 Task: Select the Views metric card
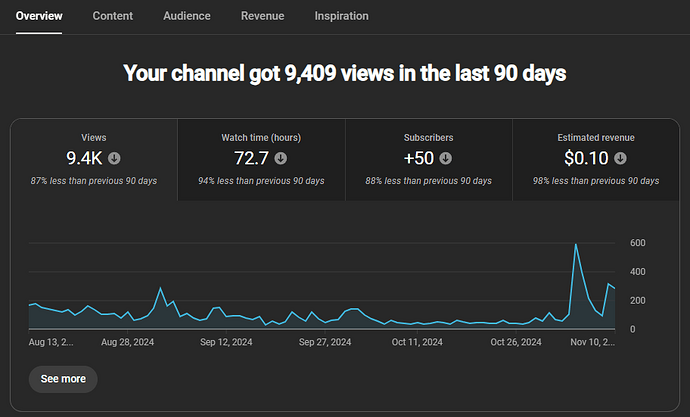click(x=94, y=160)
